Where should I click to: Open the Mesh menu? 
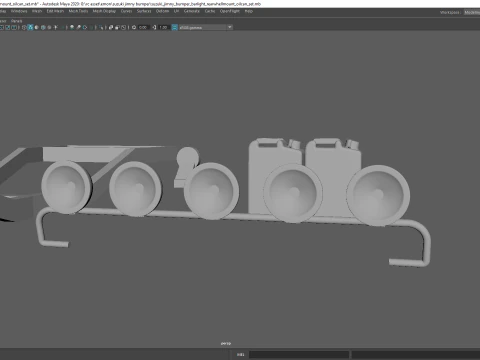click(x=37, y=11)
